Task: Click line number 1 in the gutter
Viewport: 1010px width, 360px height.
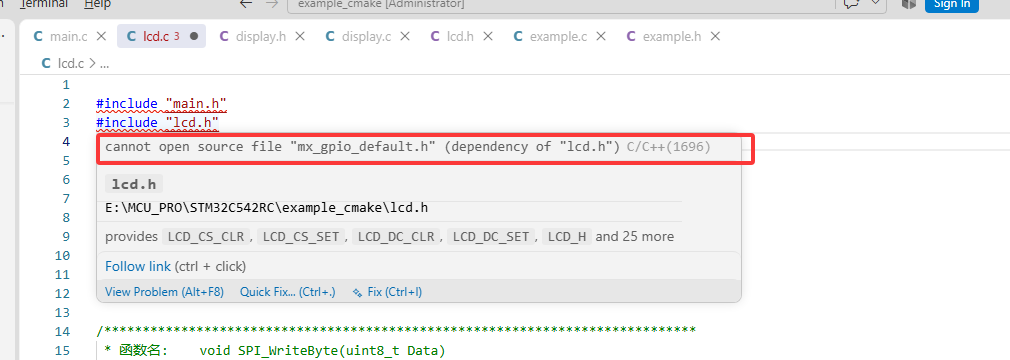Action: tap(66, 85)
